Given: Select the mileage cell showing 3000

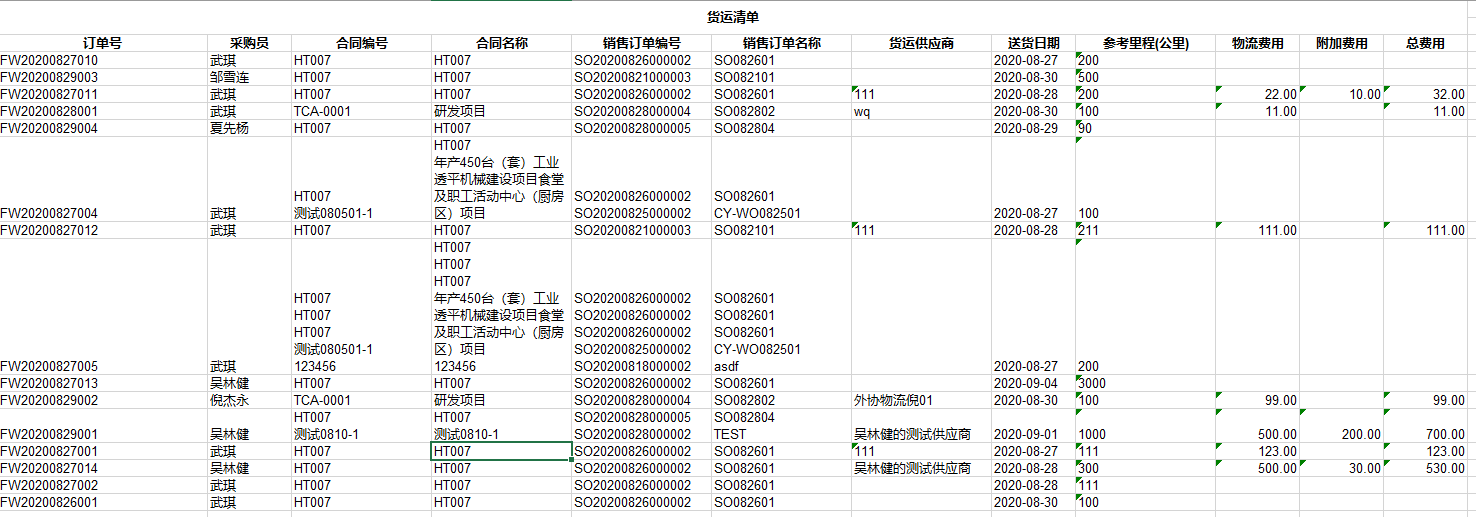Looking at the screenshot, I should (x=1092, y=383).
